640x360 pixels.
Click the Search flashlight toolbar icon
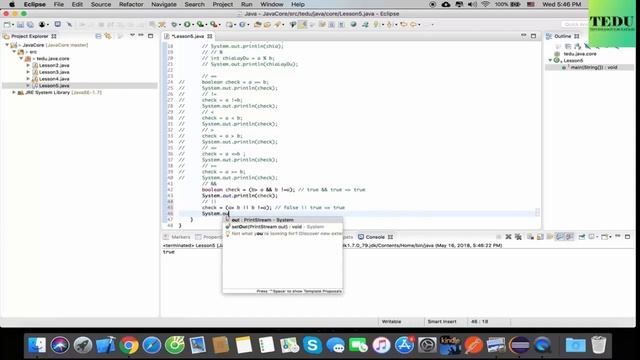point(278,24)
